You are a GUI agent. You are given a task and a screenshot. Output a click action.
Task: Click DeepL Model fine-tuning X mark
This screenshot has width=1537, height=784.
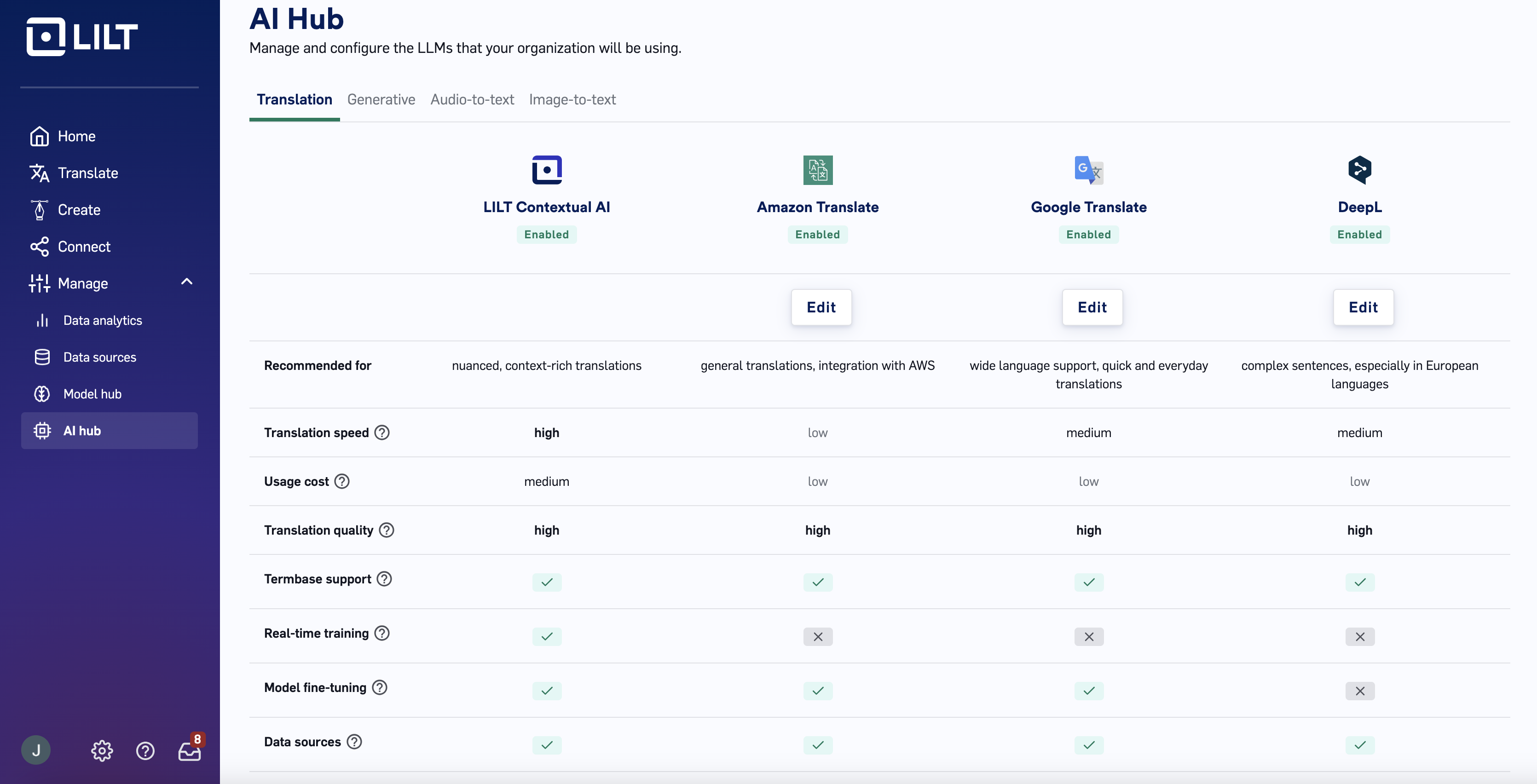pyautogui.click(x=1360, y=691)
